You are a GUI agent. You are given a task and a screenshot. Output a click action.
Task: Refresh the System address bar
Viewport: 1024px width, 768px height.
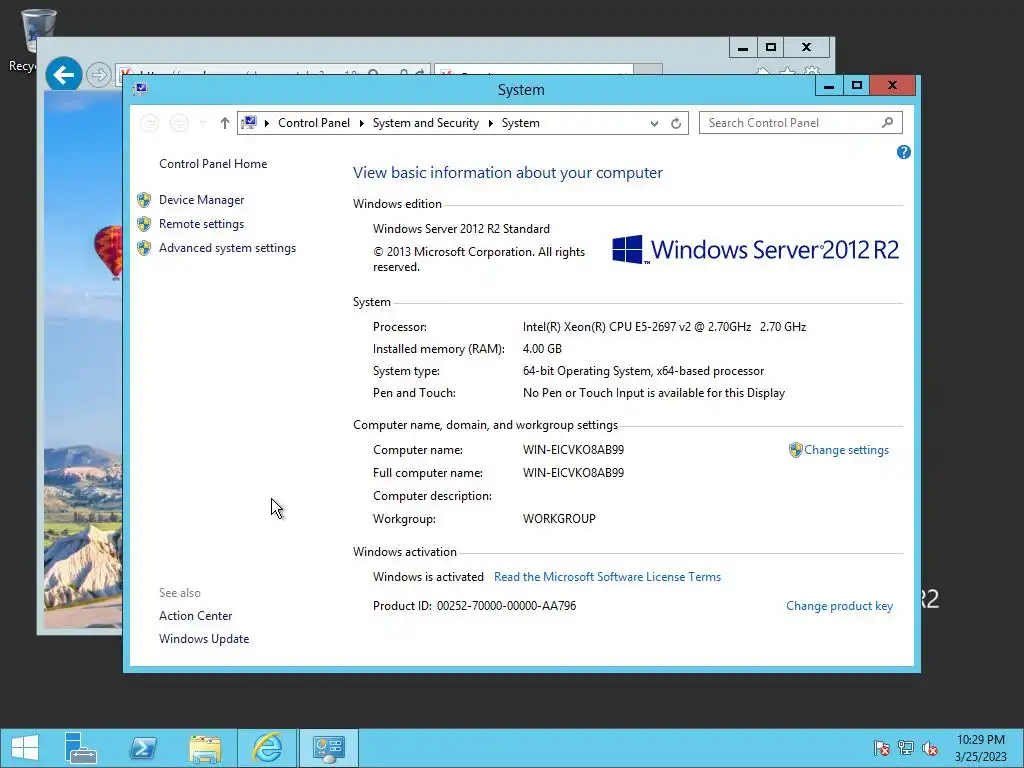pos(676,123)
